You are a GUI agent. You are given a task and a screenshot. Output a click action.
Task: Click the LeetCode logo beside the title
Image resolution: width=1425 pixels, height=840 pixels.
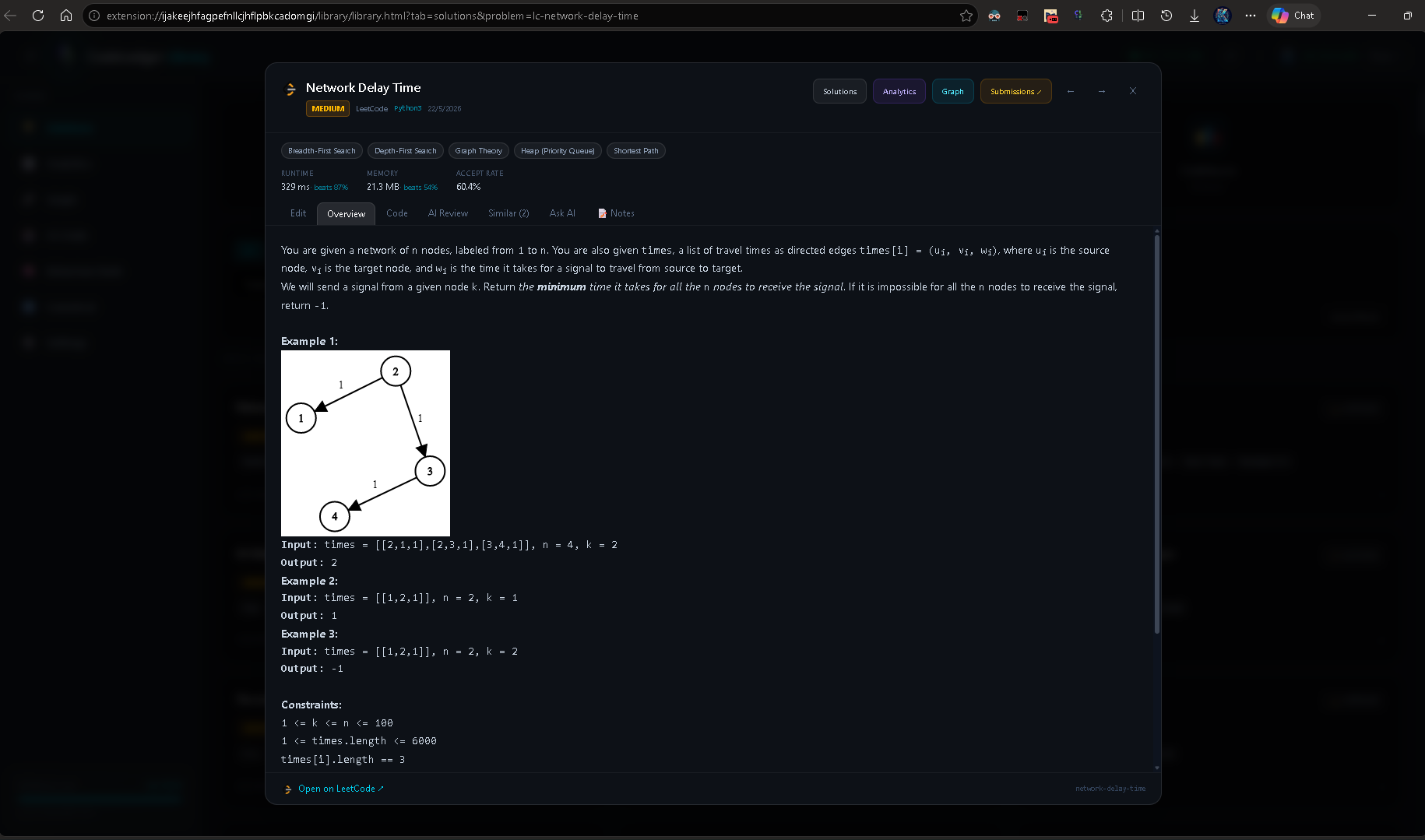point(290,90)
